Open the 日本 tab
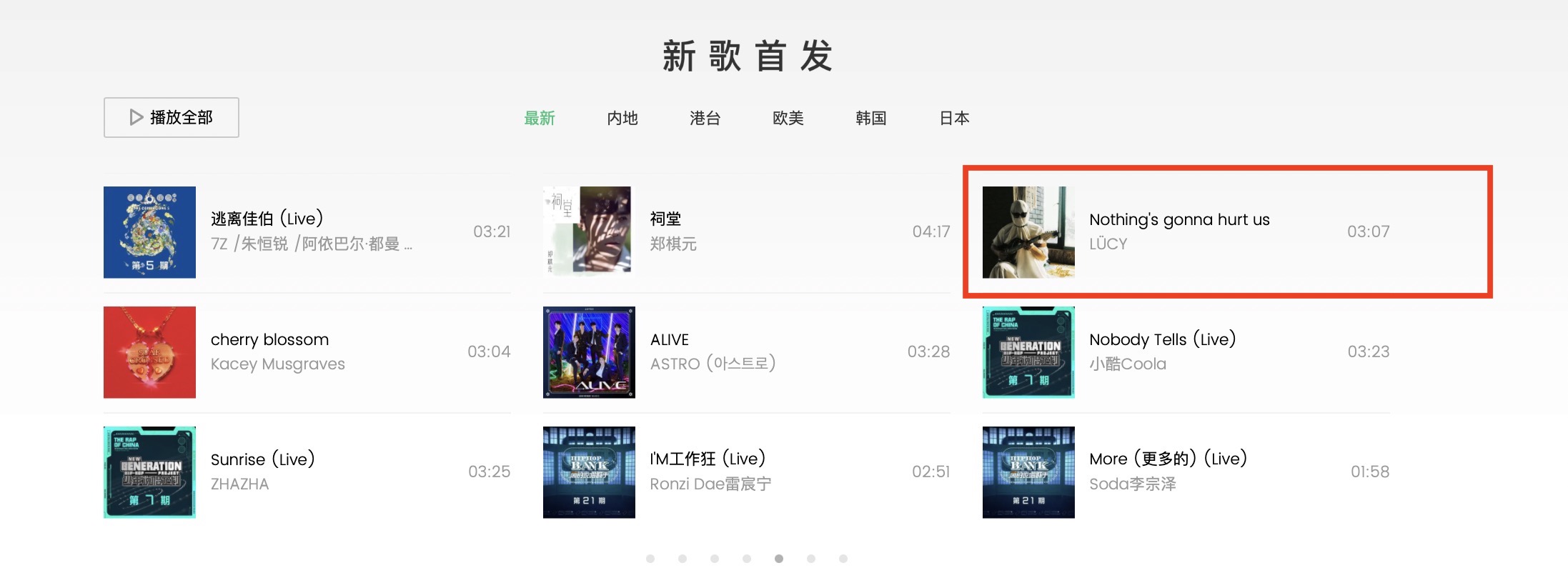The image size is (1568, 583). click(x=954, y=118)
